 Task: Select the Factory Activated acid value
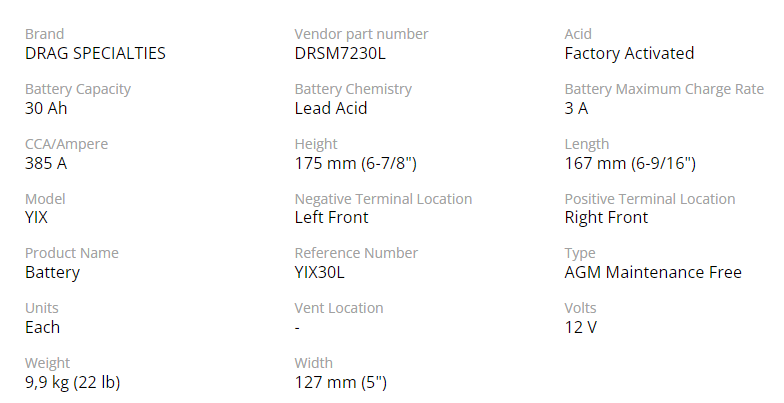(629, 54)
